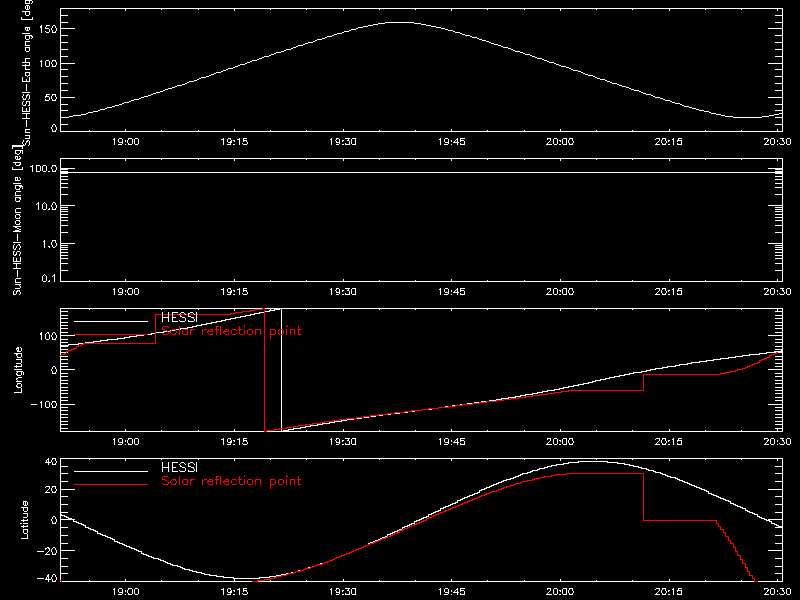
Task: Click the '-40' tick on Latitude axis
Action: pos(47,579)
